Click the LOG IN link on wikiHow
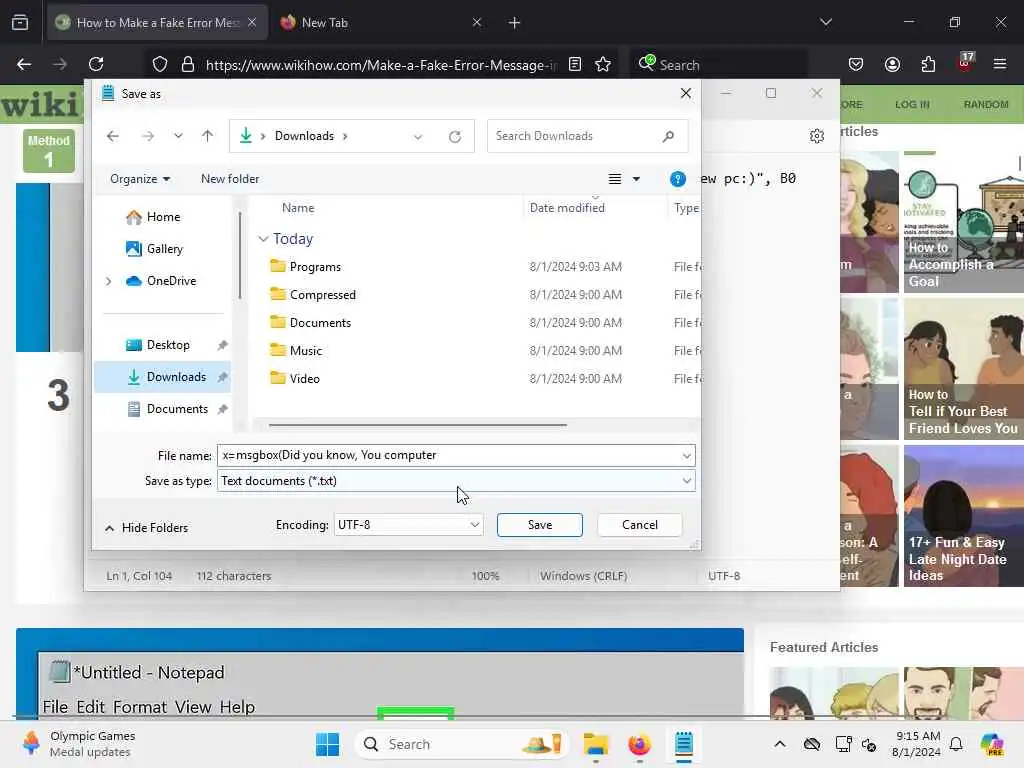This screenshot has width=1024, height=768. 912,104
